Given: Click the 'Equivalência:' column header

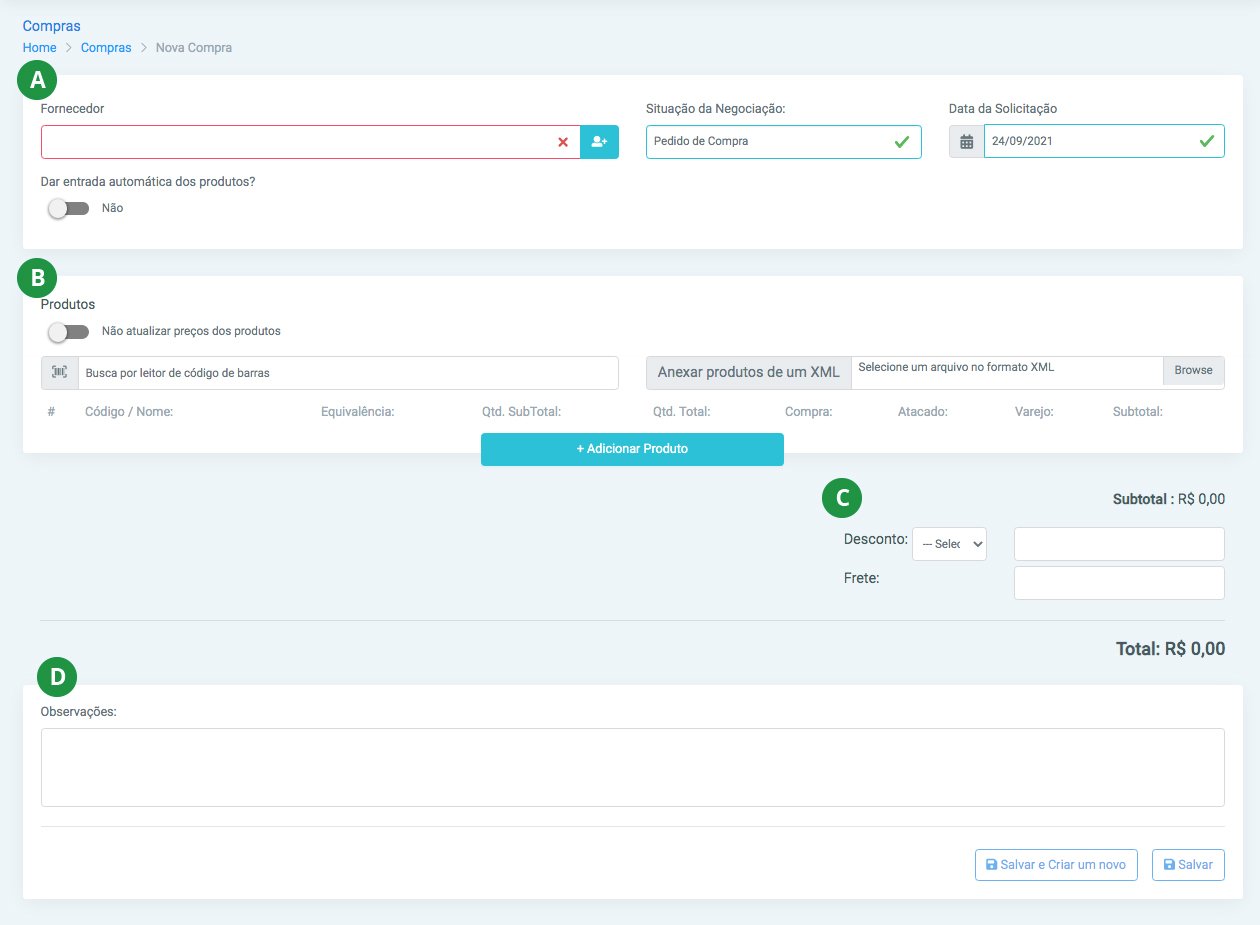Looking at the screenshot, I should (358, 411).
